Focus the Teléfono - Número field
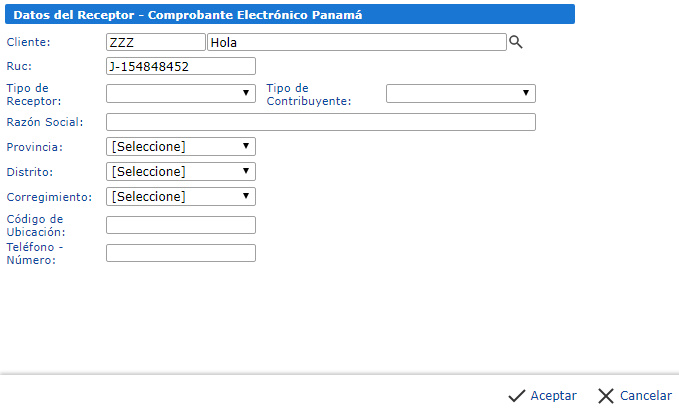This screenshot has width=679, height=413. tap(181, 253)
